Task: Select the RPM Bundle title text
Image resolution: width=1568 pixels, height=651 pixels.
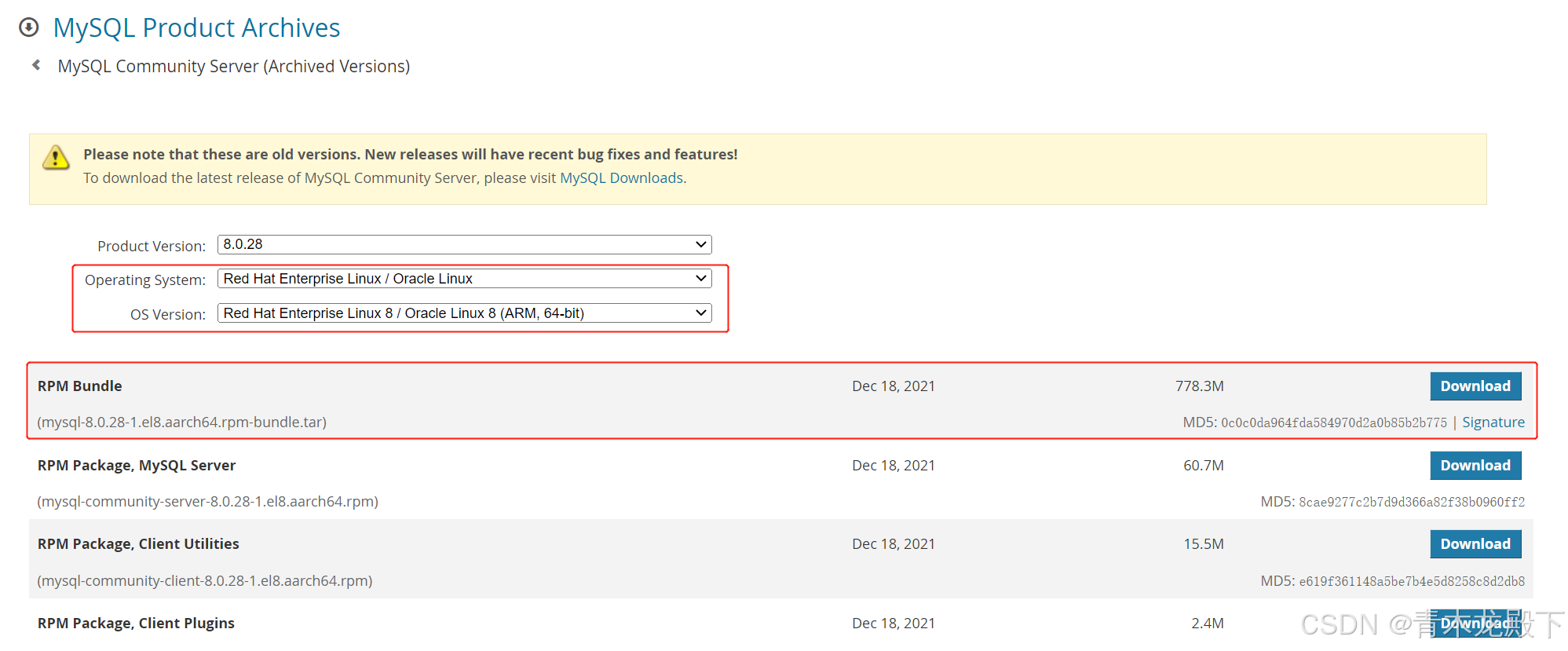Action: 80,386
